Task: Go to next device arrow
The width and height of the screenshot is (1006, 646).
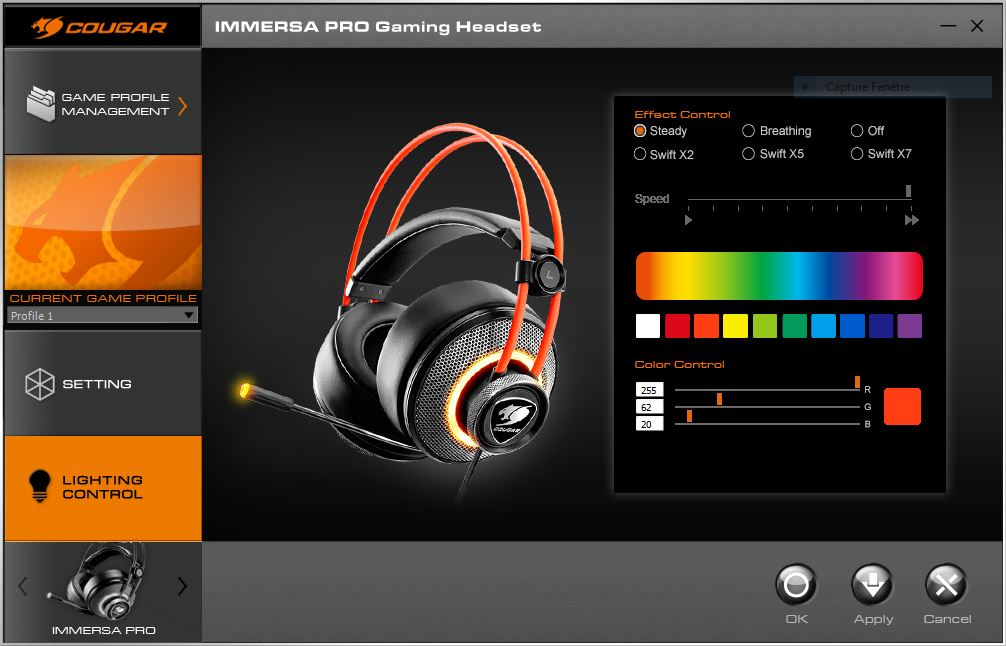Action: coord(183,586)
